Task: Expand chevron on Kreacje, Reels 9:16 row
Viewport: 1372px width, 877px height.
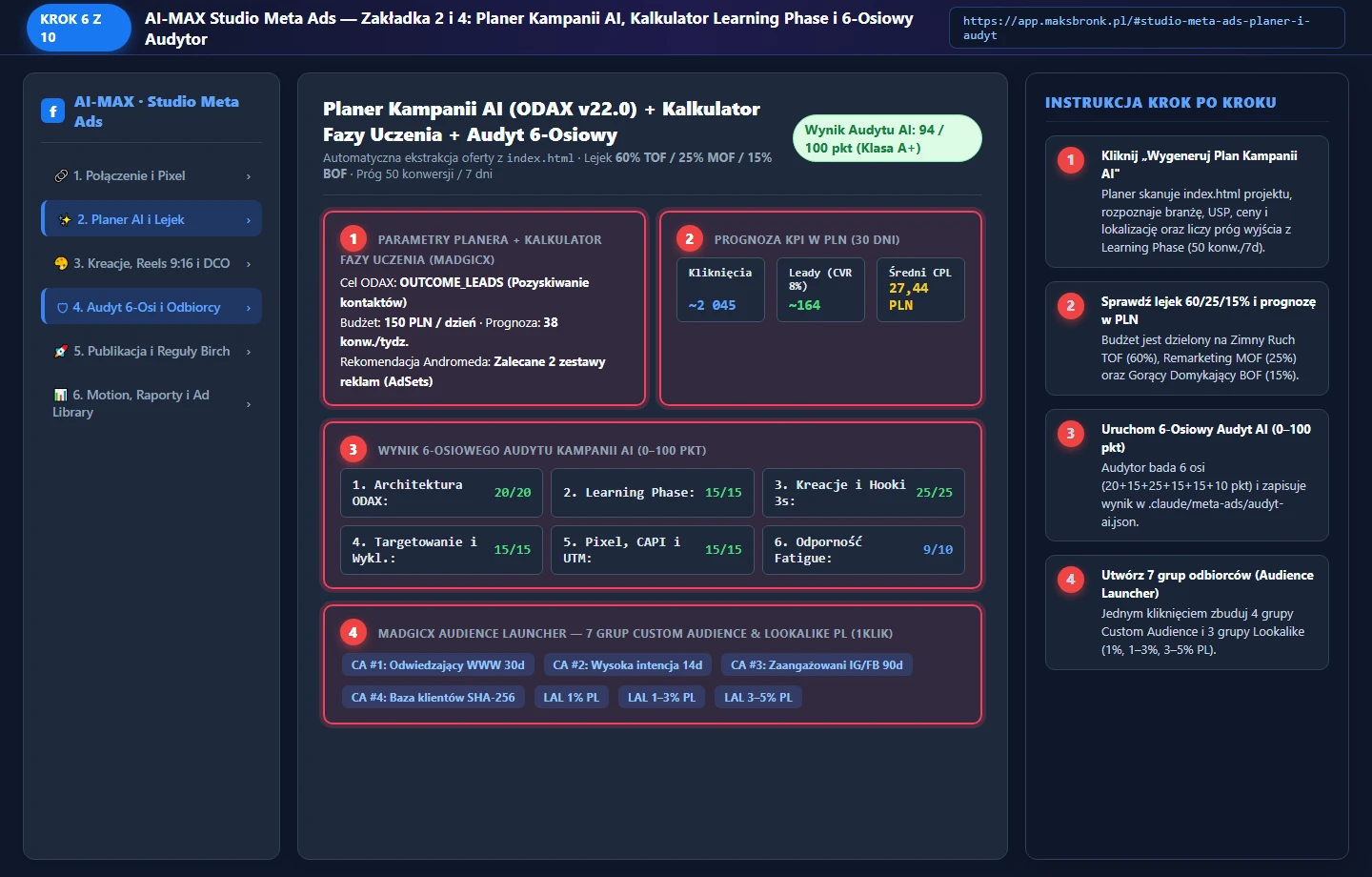Action: click(249, 264)
